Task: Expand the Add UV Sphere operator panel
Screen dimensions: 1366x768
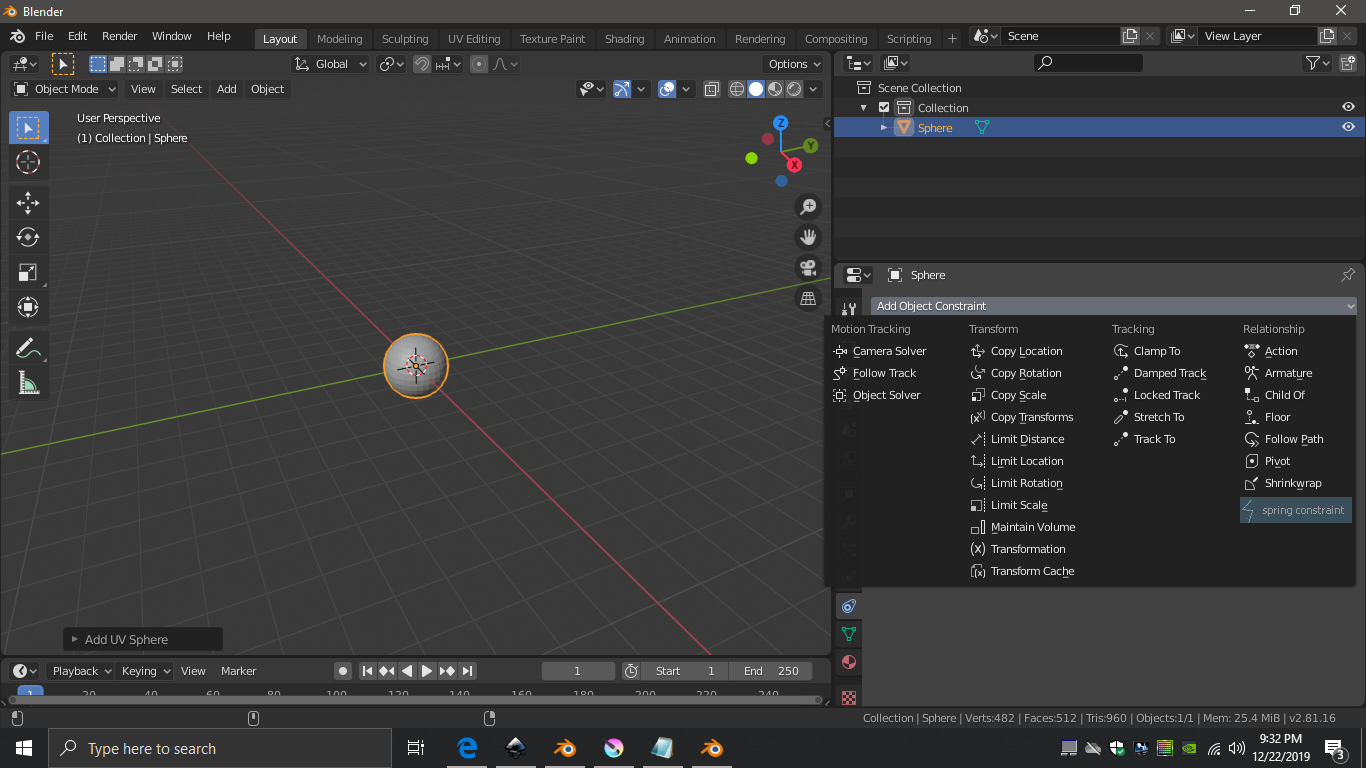Action: (x=143, y=640)
